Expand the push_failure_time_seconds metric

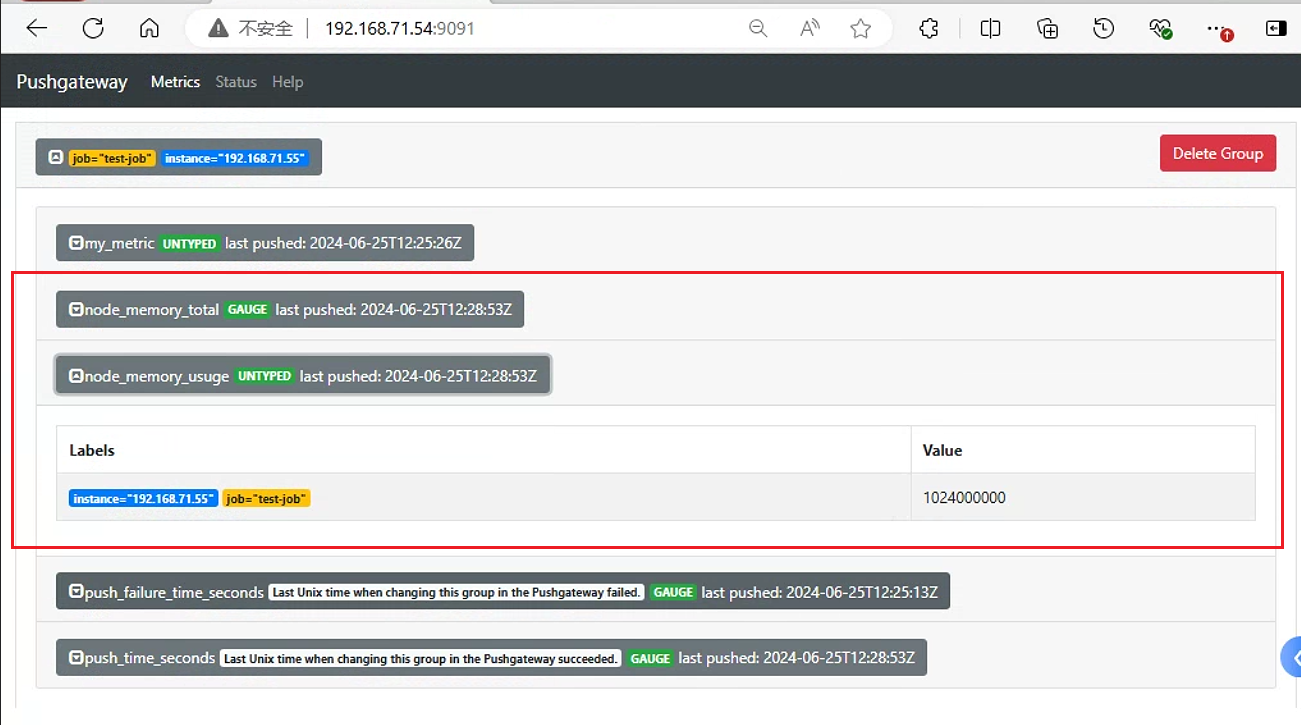pyautogui.click(x=503, y=592)
